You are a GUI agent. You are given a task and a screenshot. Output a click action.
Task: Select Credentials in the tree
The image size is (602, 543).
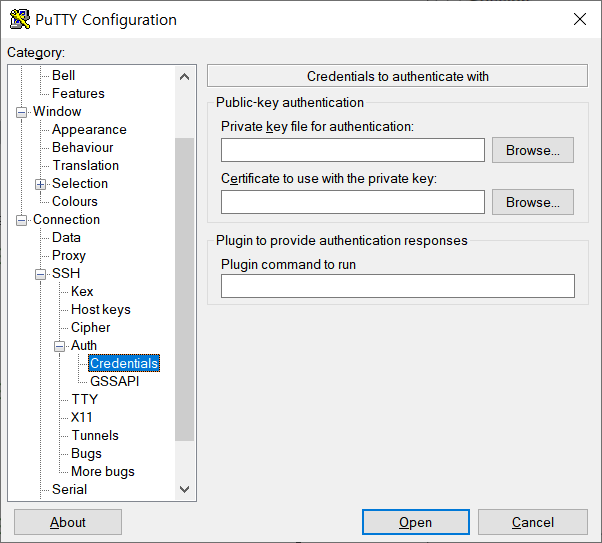(124, 363)
